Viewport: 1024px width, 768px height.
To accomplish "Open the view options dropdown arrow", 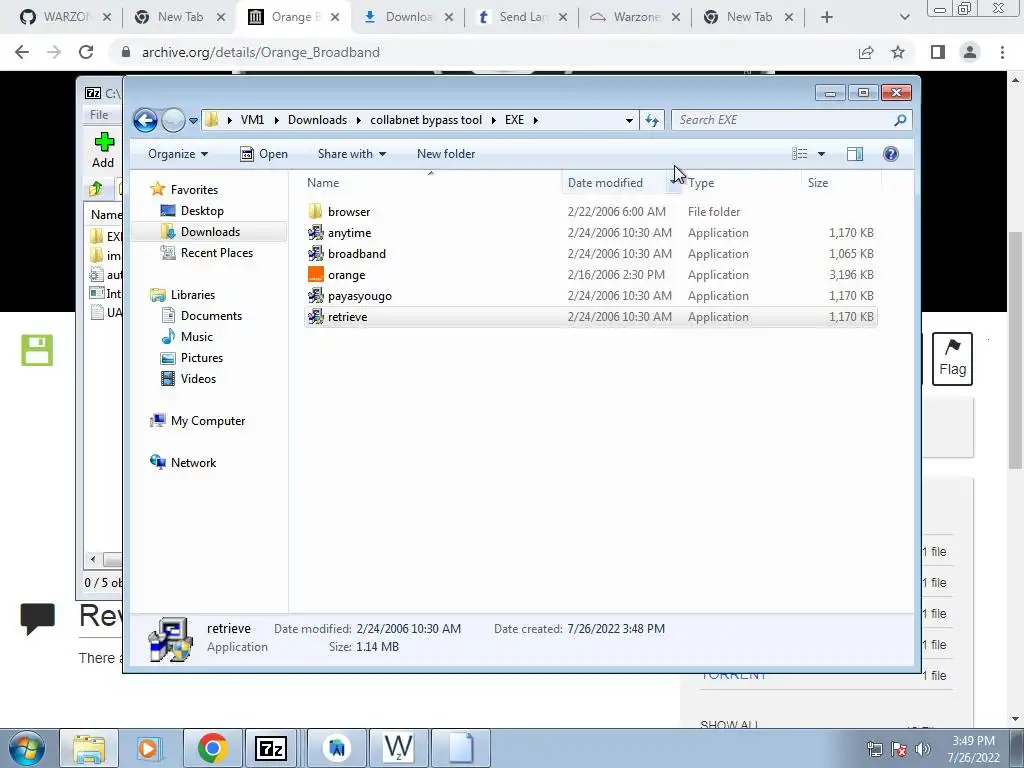I will (x=822, y=154).
